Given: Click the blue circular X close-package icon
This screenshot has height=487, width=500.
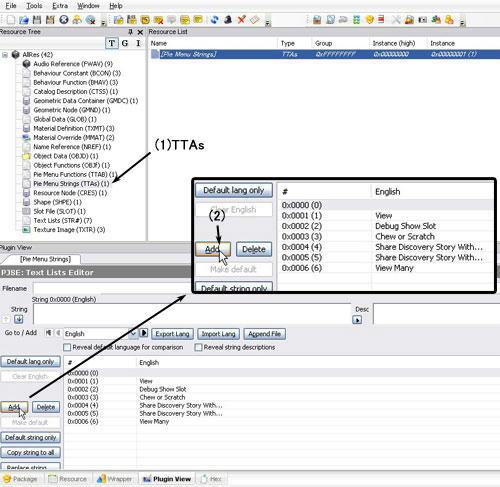Looking at the screenshot, I should pyautogui.click(x=64, y=20).
